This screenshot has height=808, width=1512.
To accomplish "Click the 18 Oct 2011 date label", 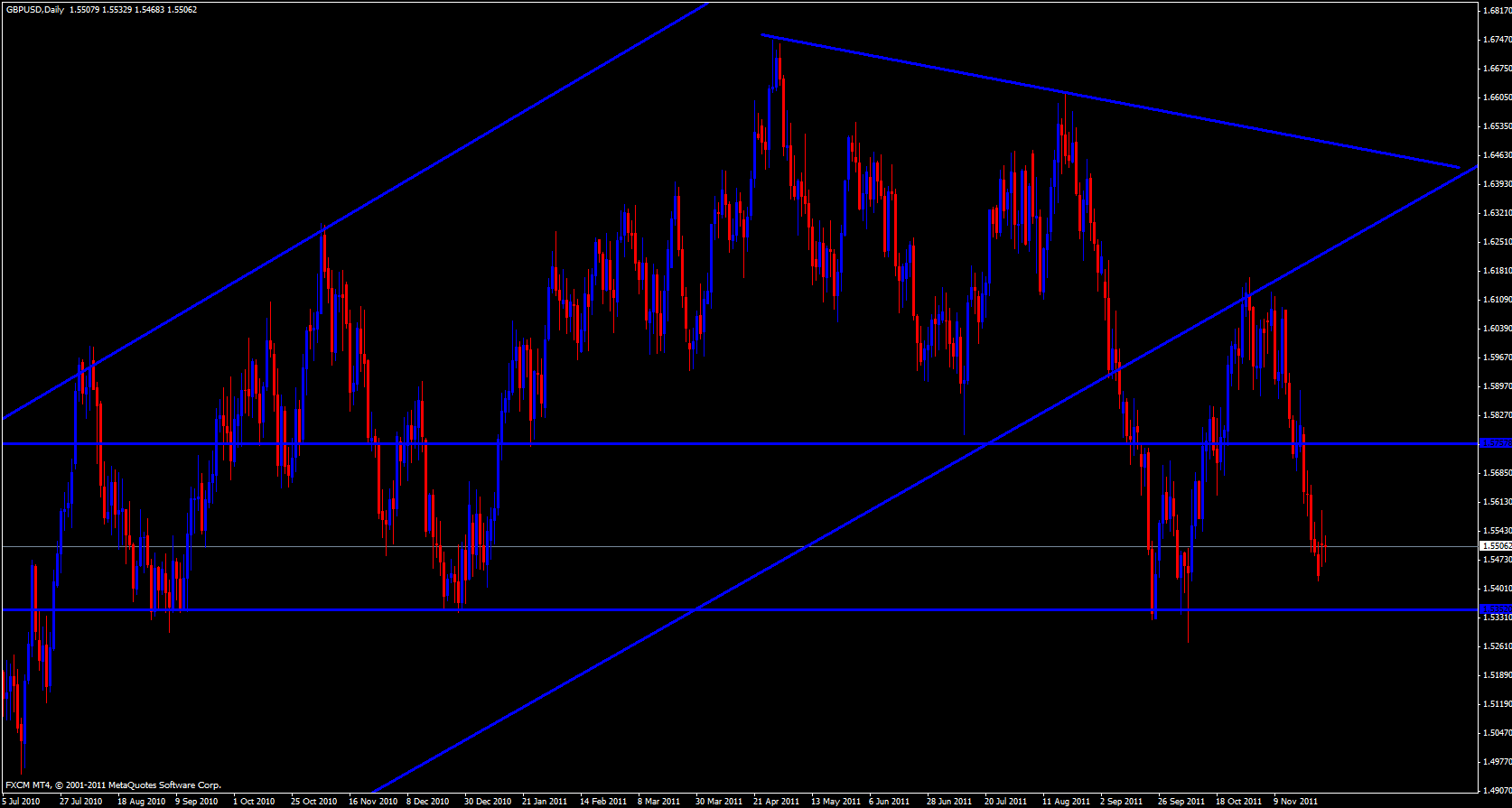I will 1238,802.
